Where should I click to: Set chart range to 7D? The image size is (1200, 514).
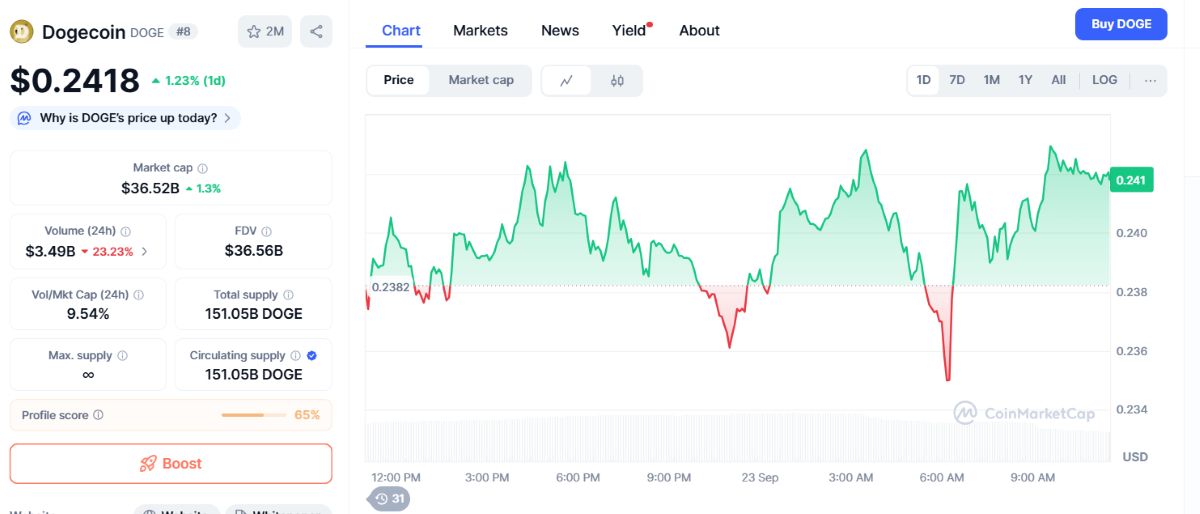tap(957, 80)
